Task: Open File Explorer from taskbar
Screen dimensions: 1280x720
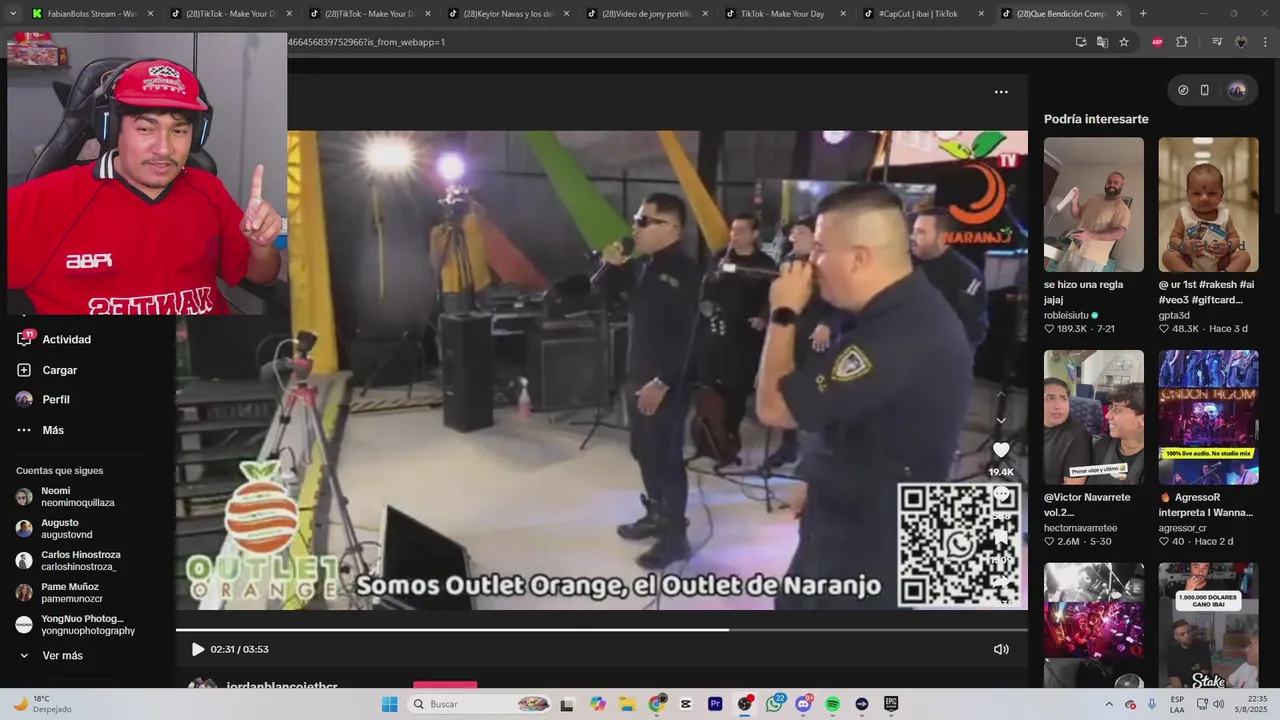Action: [x=627, y=704]
